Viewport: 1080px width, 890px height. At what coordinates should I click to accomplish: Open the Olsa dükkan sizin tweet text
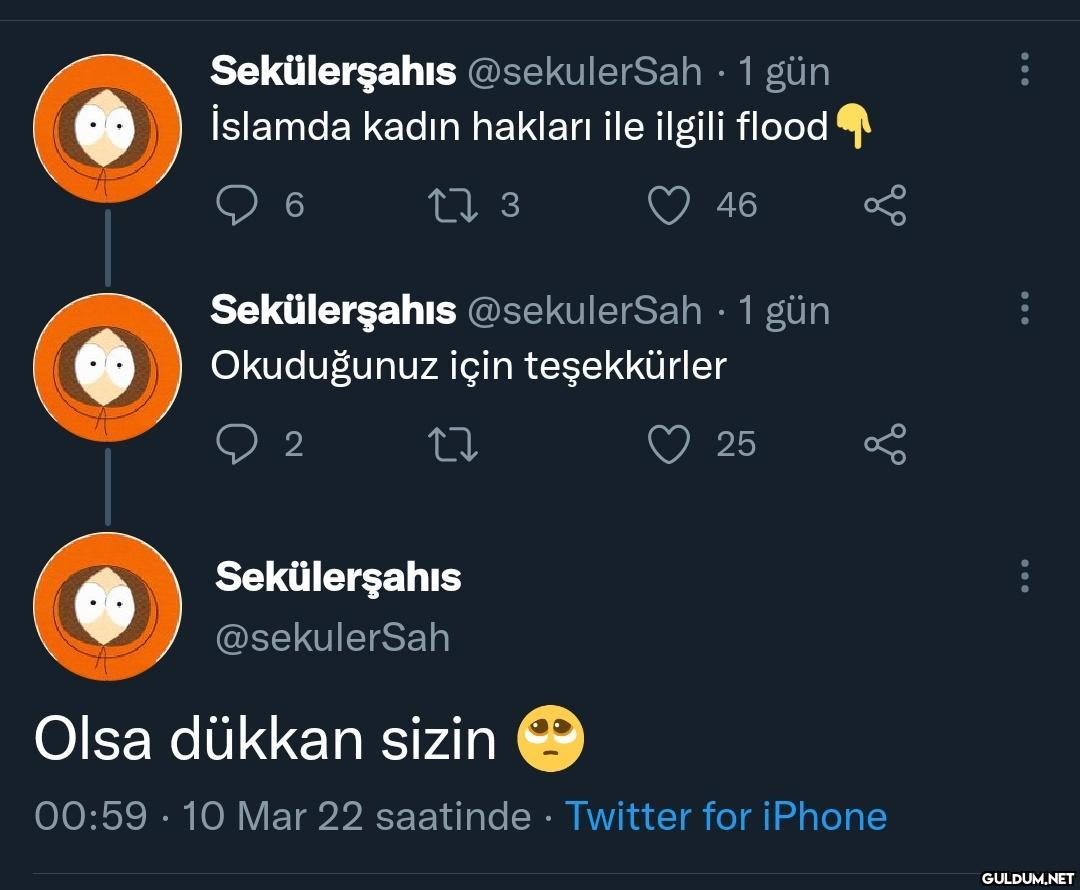click(x=265, y=740)
